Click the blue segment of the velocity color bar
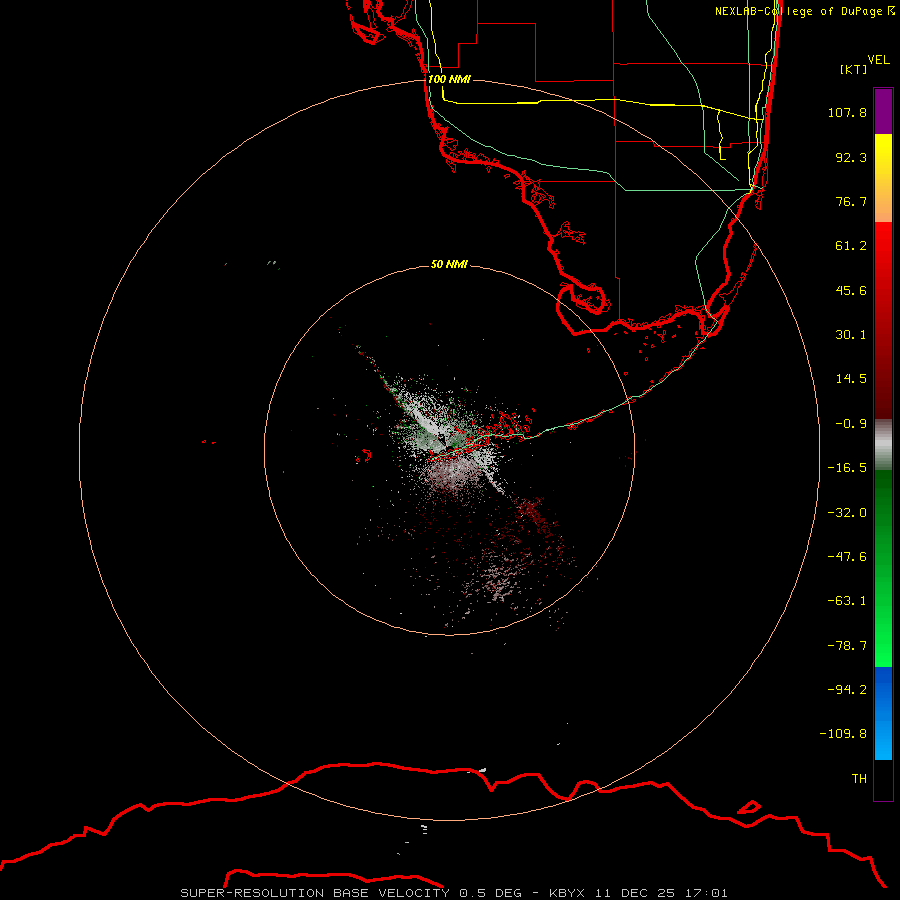 click(x=883, y=713)
